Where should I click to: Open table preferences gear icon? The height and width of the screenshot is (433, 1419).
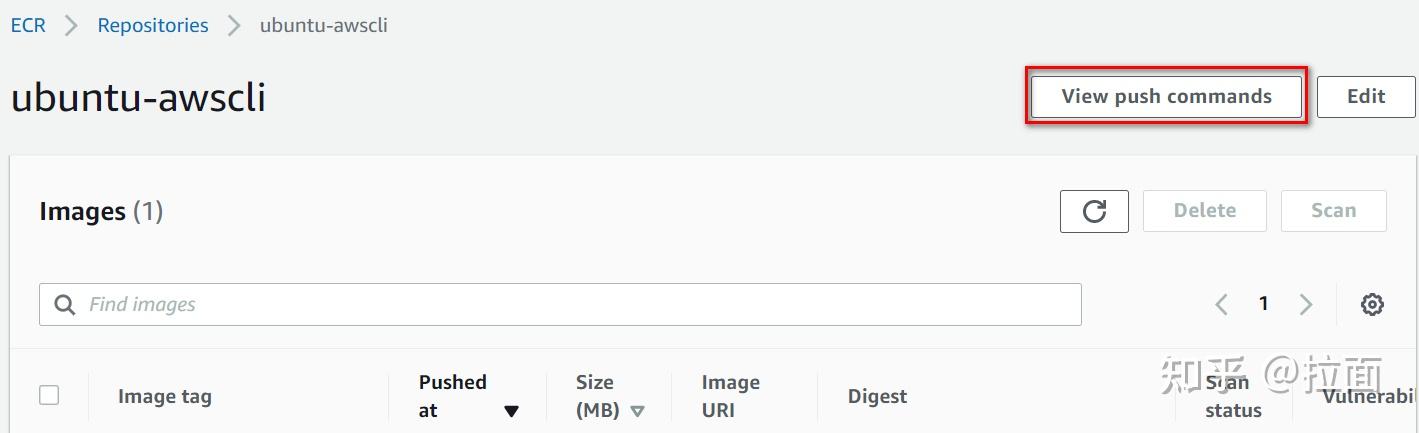pos(1372,305)
